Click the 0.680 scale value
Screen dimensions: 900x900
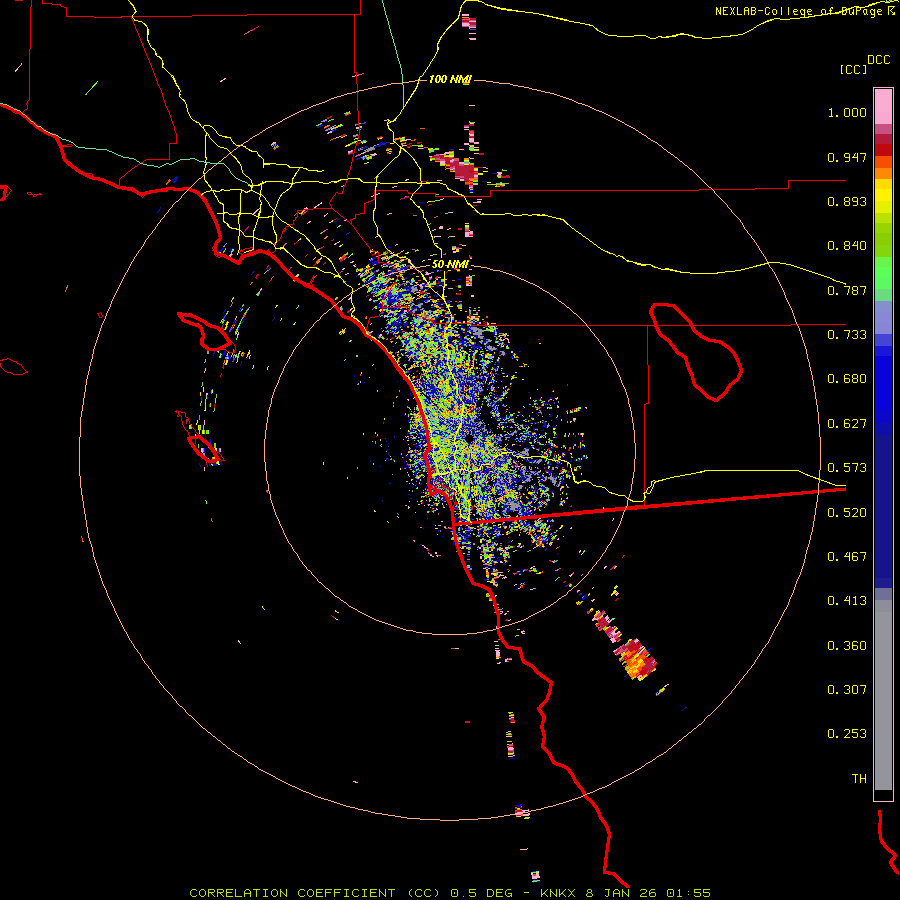pos(847,379)
